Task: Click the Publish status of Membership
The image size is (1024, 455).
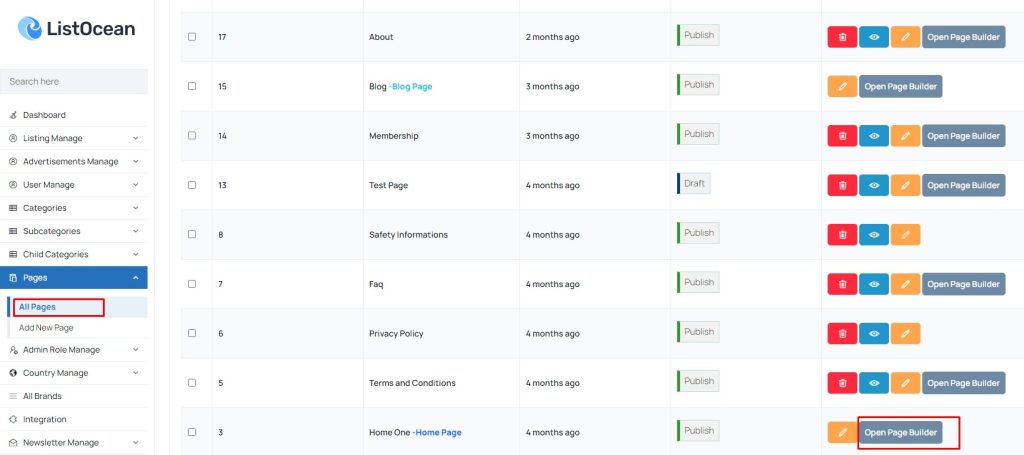Action: [x=698, y=134]
